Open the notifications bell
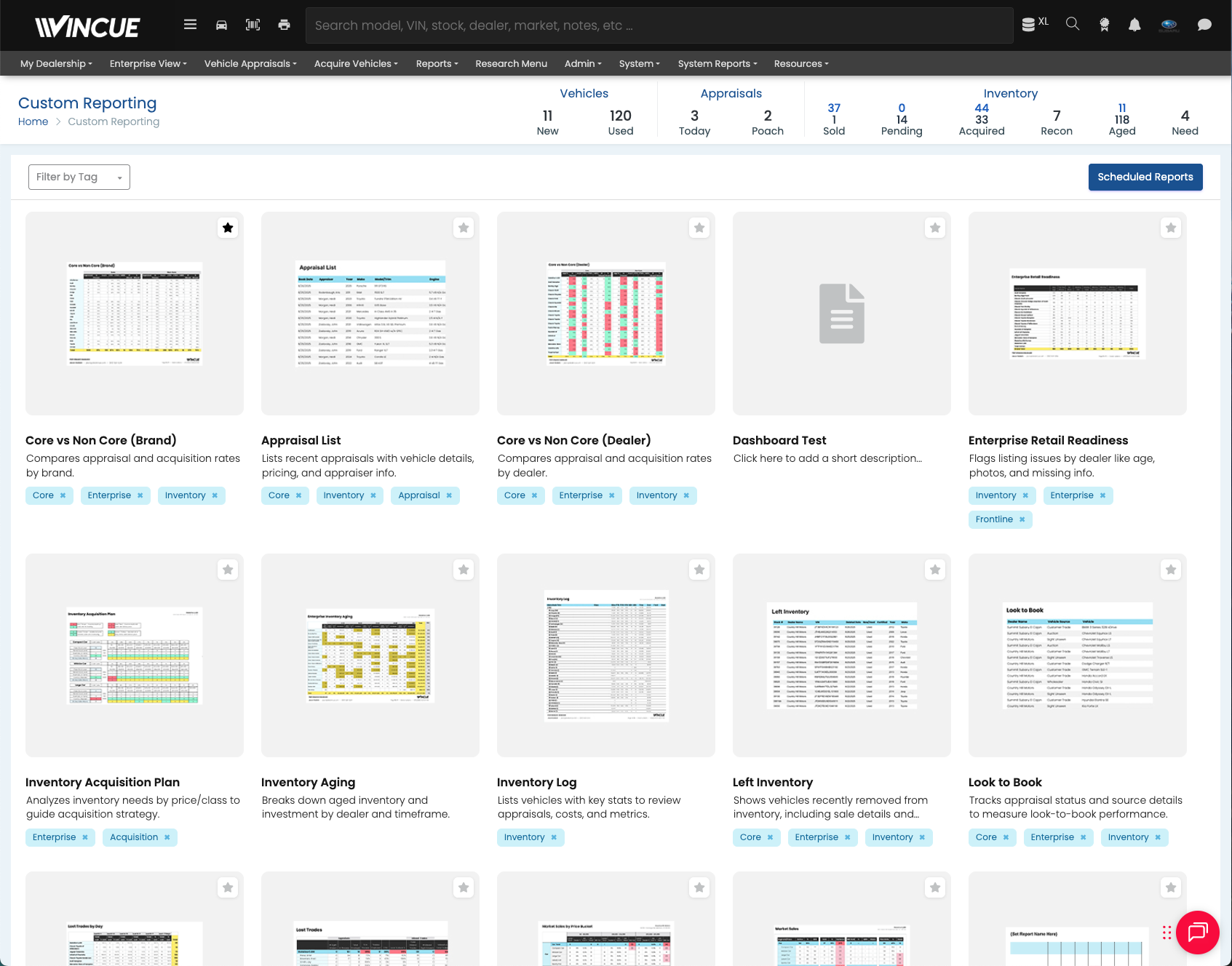 [x=1134, y=24]
